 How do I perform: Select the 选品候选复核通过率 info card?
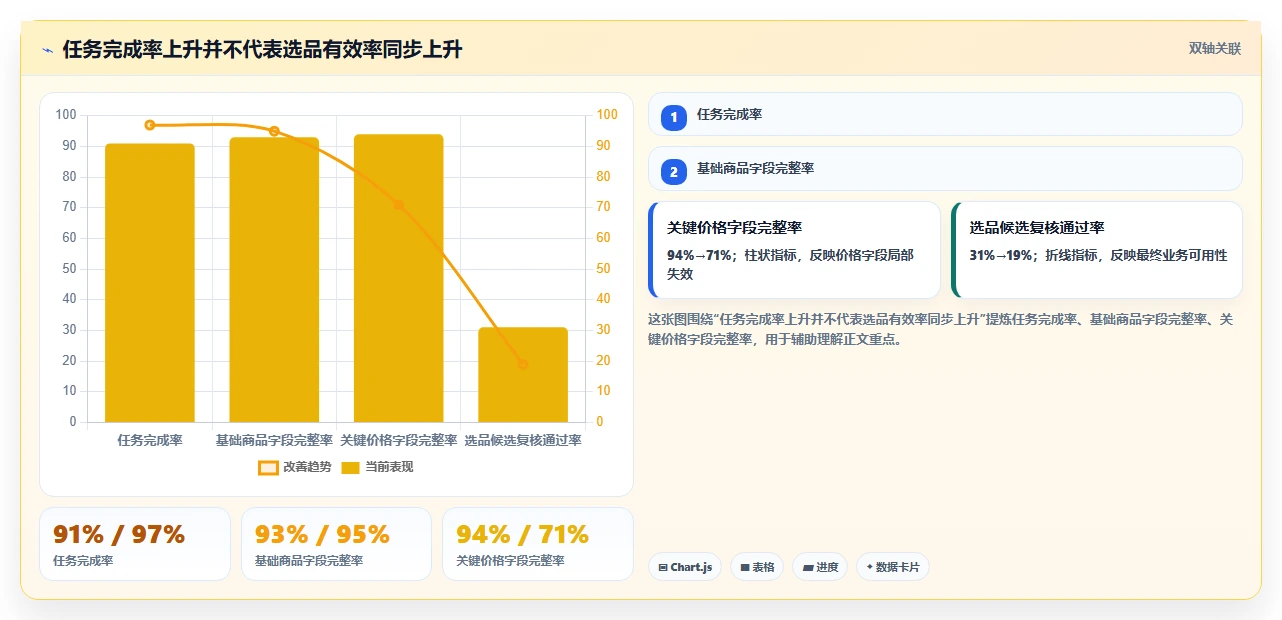coord(1097,250)
